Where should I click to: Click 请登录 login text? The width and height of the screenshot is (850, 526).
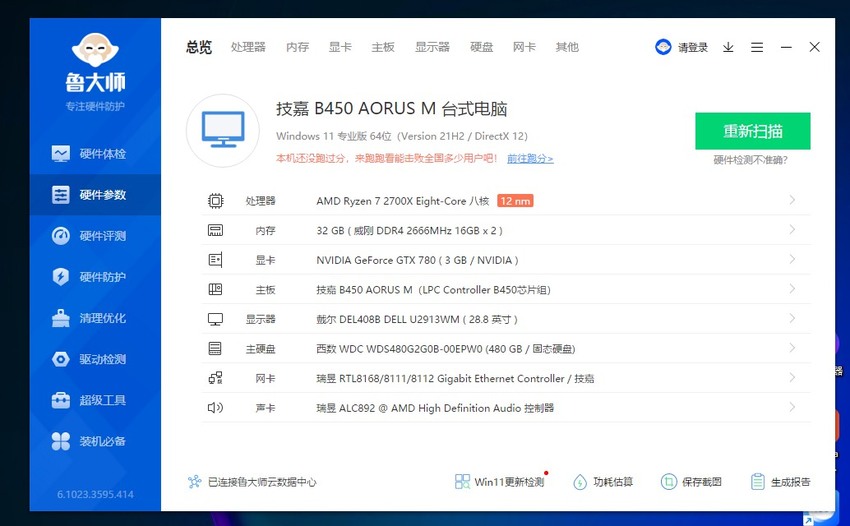click(x=693, y=48)
